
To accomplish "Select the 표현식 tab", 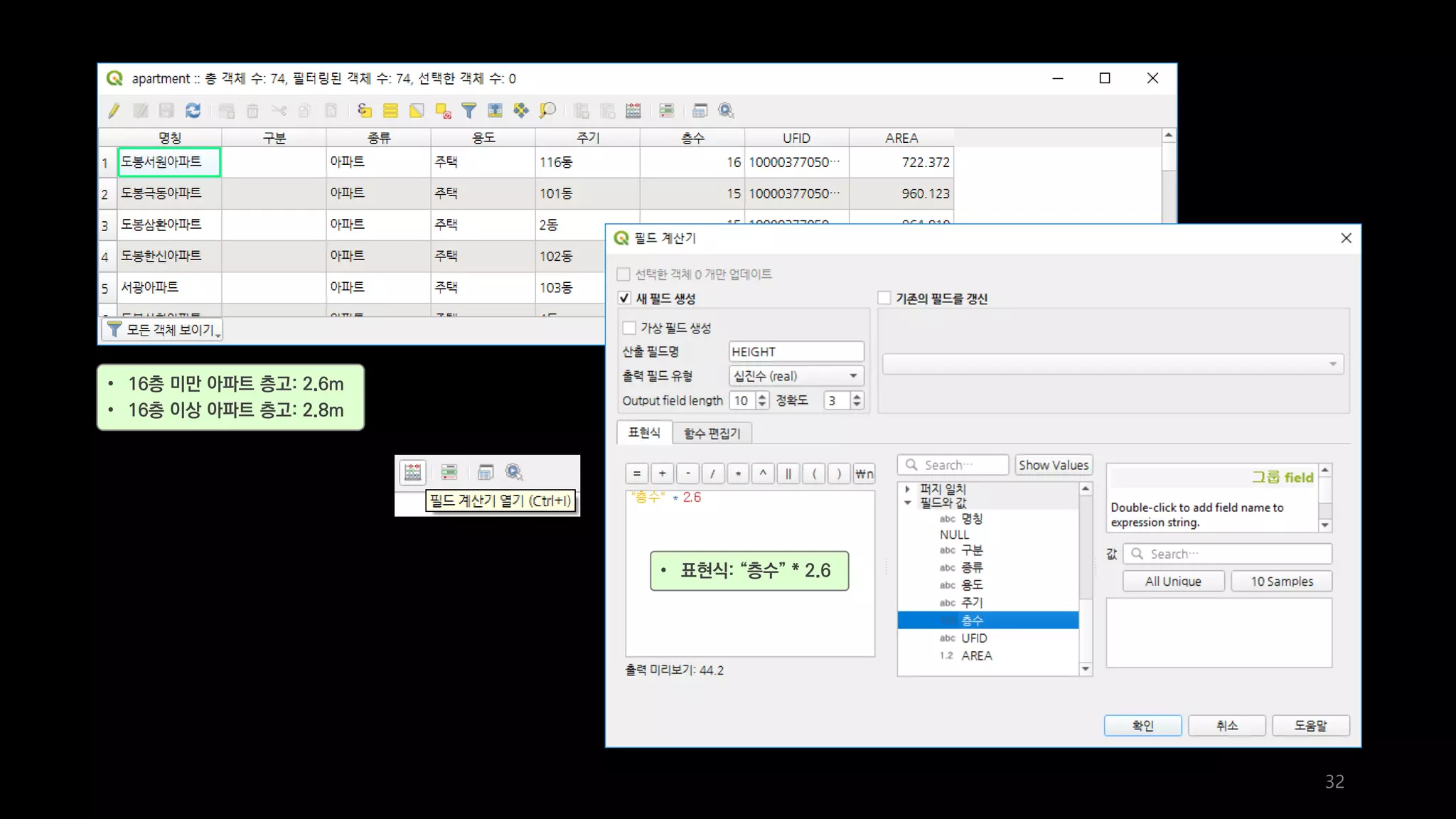I will 644,432.
